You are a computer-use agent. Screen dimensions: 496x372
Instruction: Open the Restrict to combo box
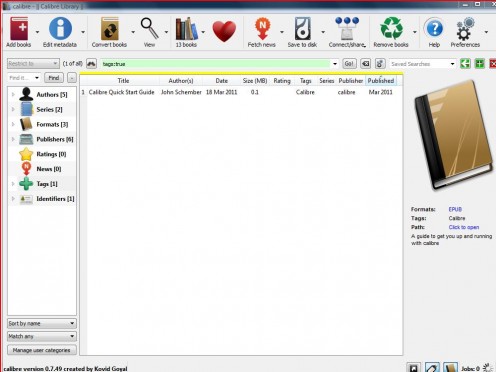[33, 64]
